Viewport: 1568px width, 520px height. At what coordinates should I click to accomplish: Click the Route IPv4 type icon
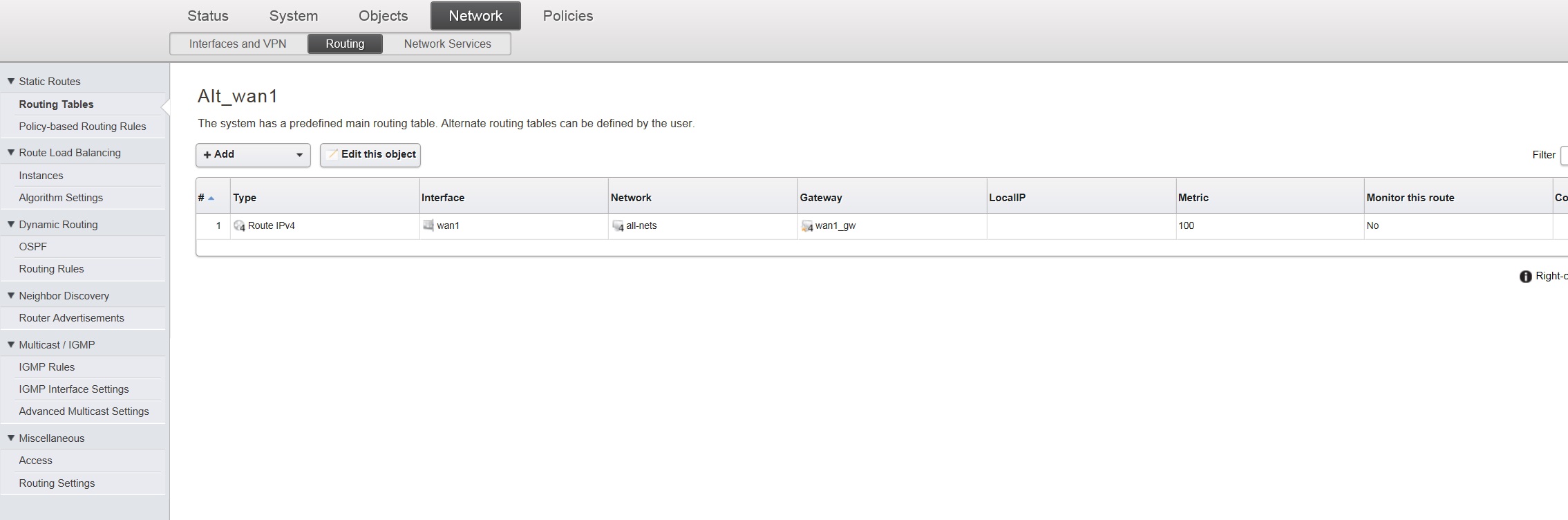click(240, 226)
